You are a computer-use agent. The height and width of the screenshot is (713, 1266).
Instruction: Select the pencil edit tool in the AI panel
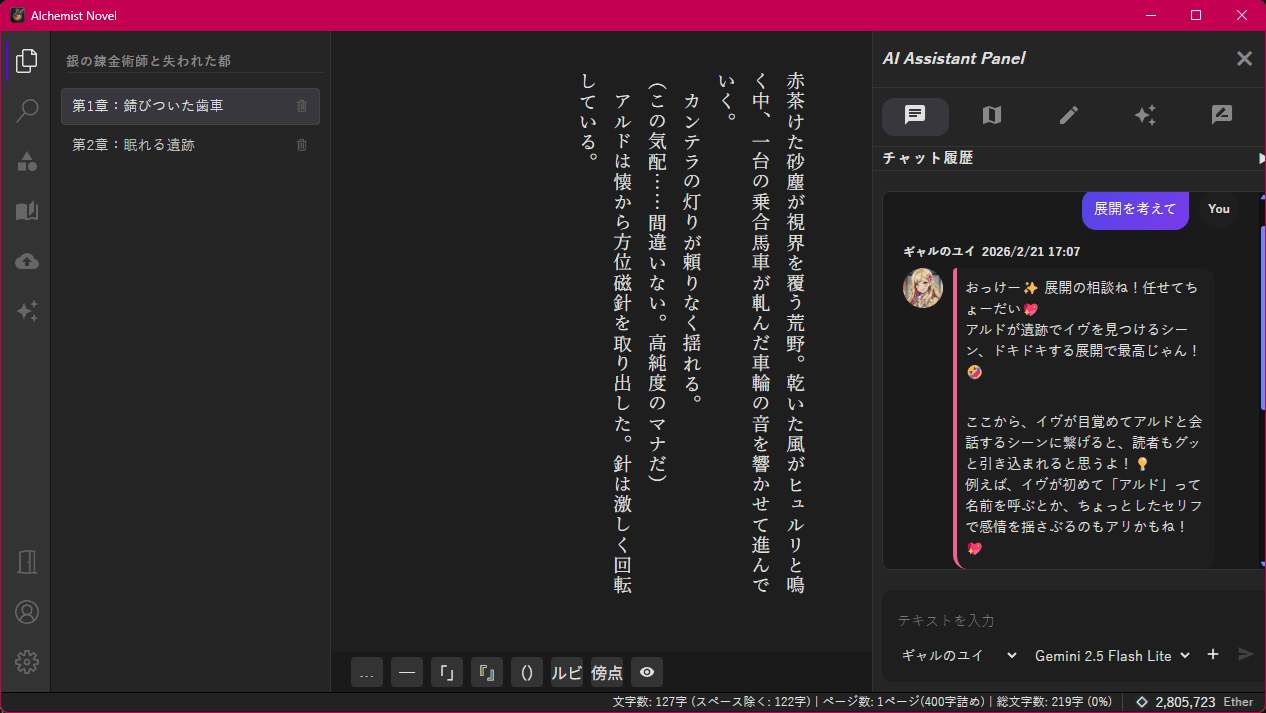1068,117
